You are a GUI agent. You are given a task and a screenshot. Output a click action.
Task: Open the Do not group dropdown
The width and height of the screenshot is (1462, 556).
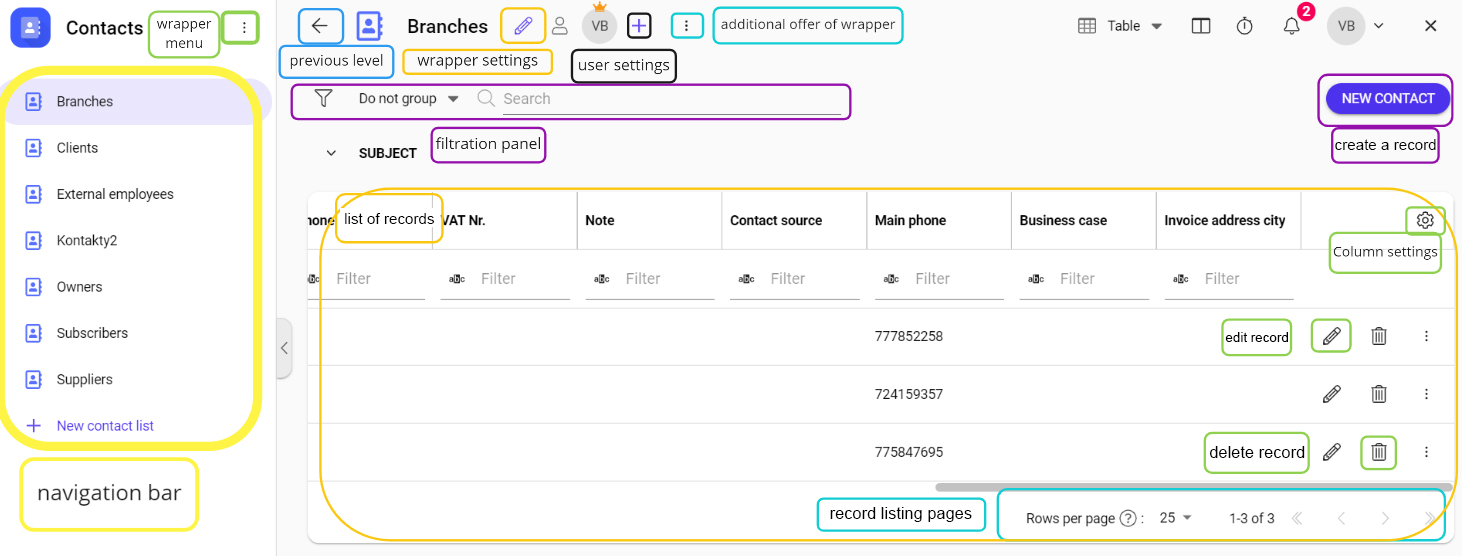pyautogui.click(x=409, y=99)
